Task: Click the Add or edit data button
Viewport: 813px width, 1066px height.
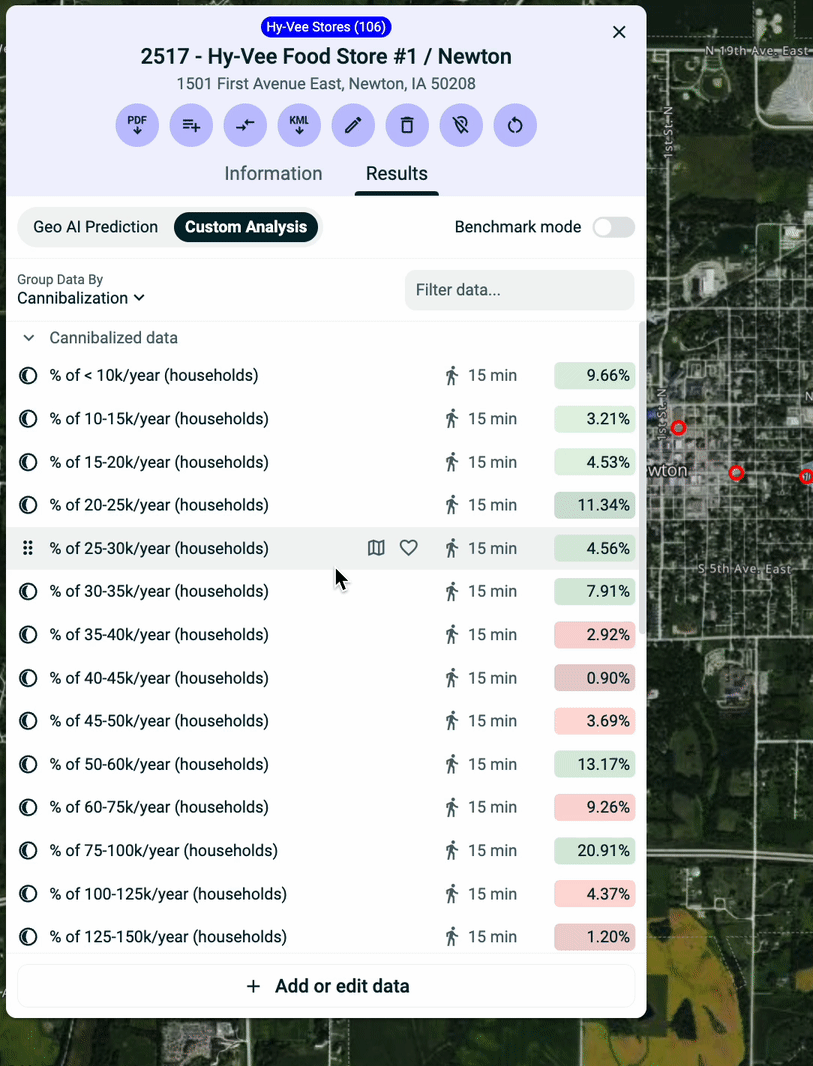Action: (326, 986)
